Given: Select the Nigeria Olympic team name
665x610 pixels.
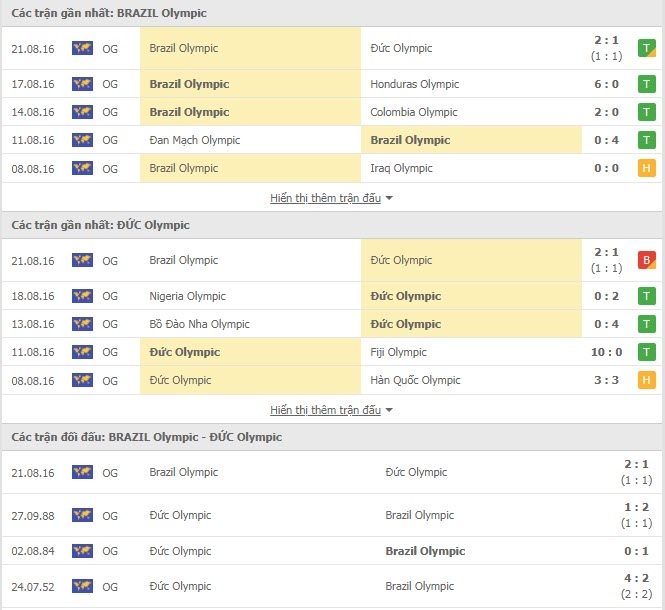Looking at the screenshot, I should (x=187, y=296).
